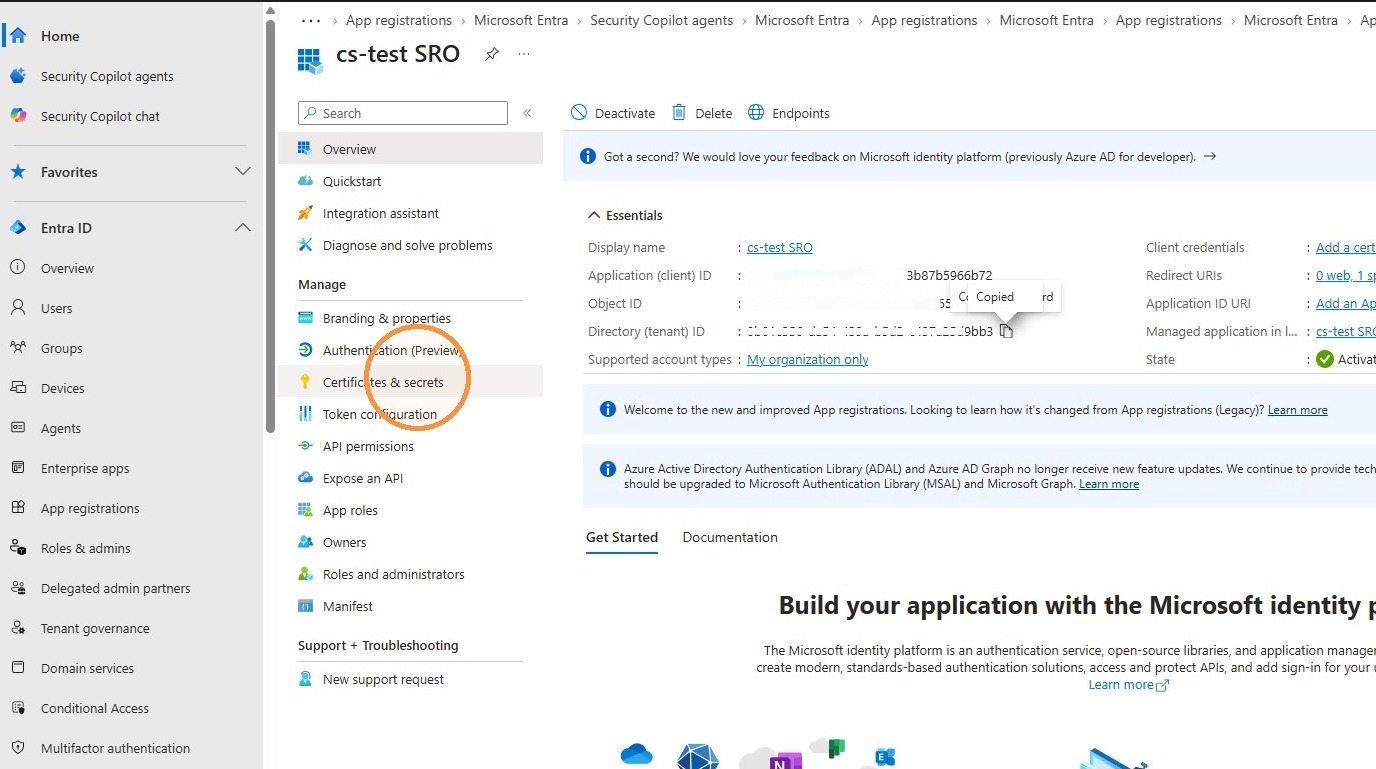
Task: Open Certificates & secrets
Action: pyautogui.click(x=410, y=382)
